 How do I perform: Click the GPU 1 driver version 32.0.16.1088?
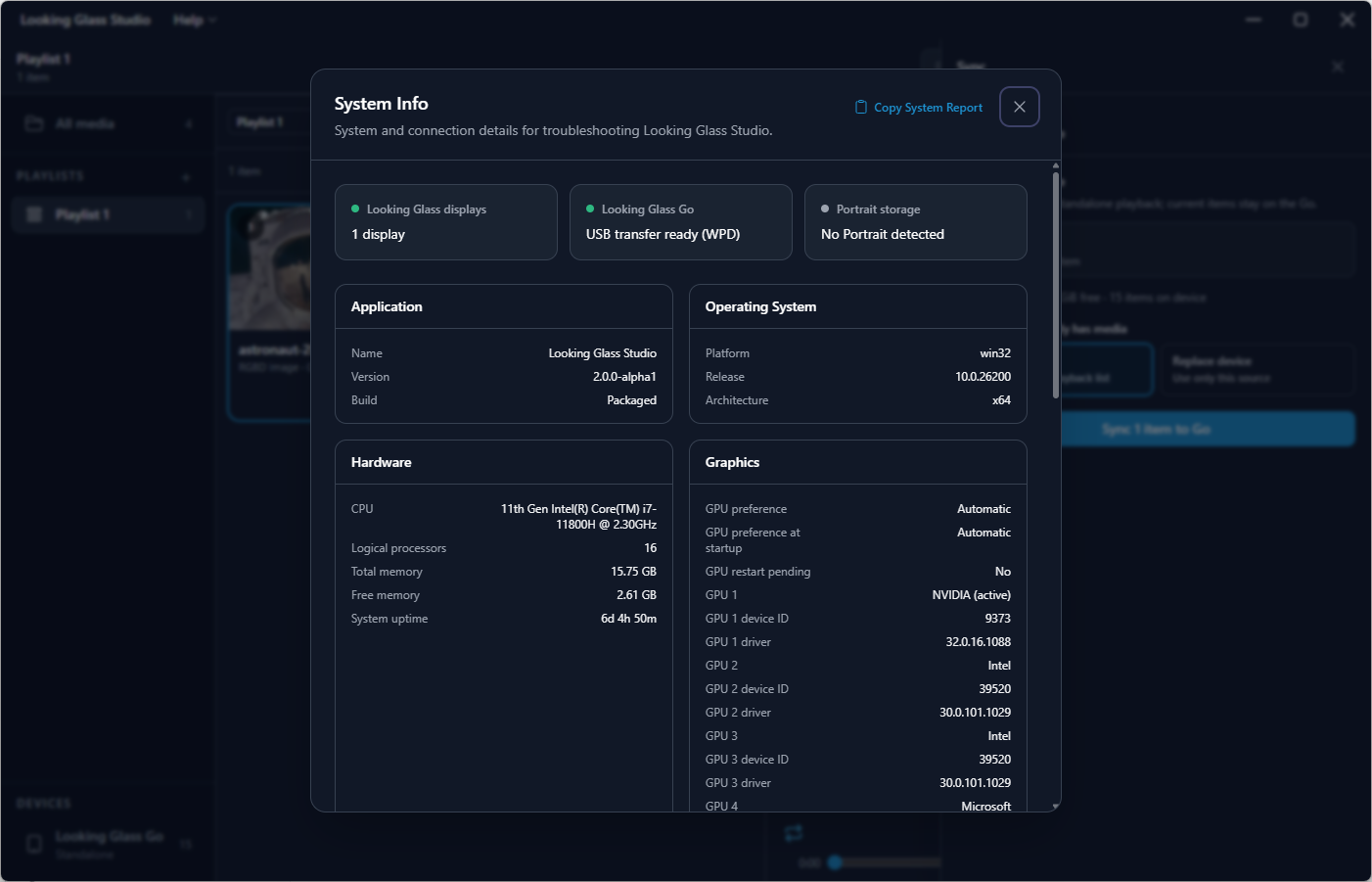tap(978, 642)
